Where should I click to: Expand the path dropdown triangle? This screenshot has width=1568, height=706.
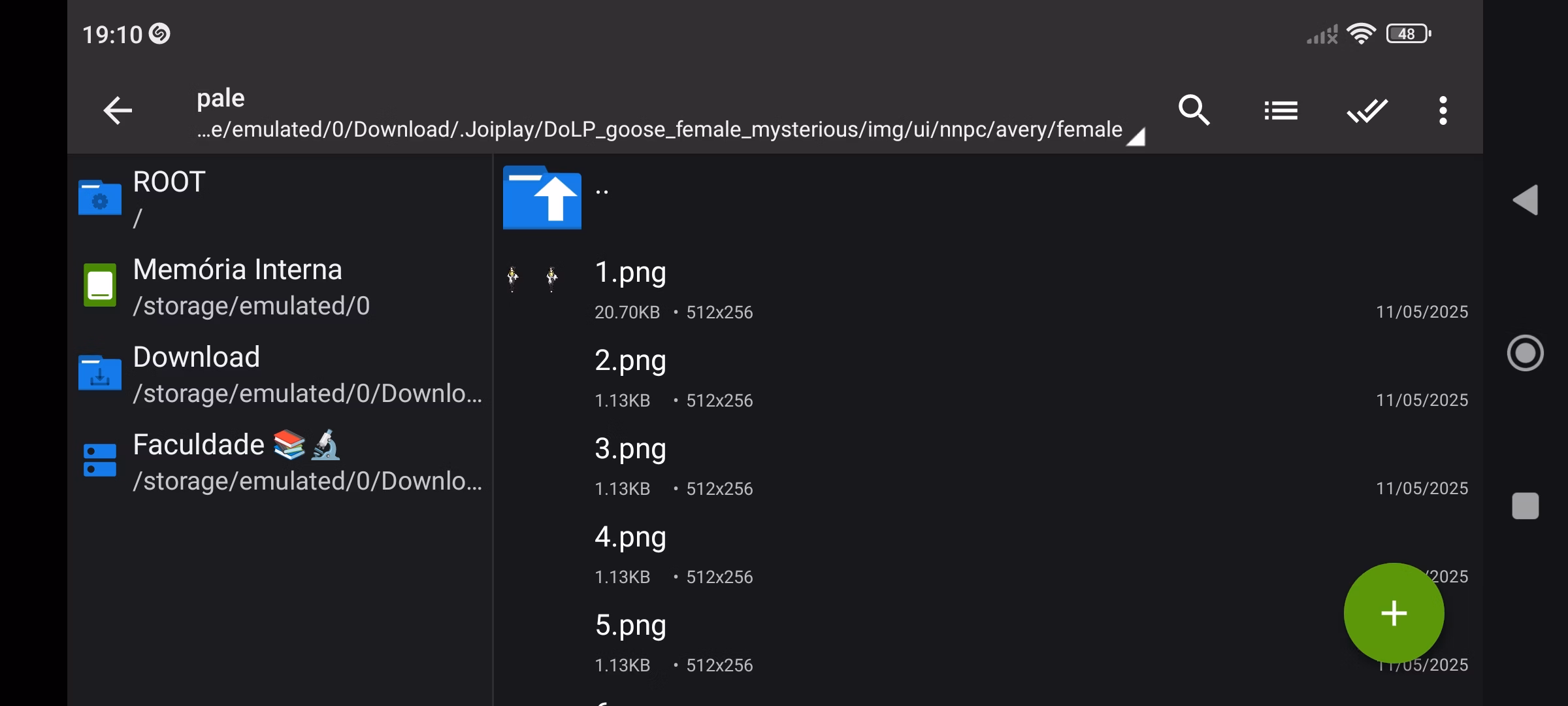tap(1136, 137)
